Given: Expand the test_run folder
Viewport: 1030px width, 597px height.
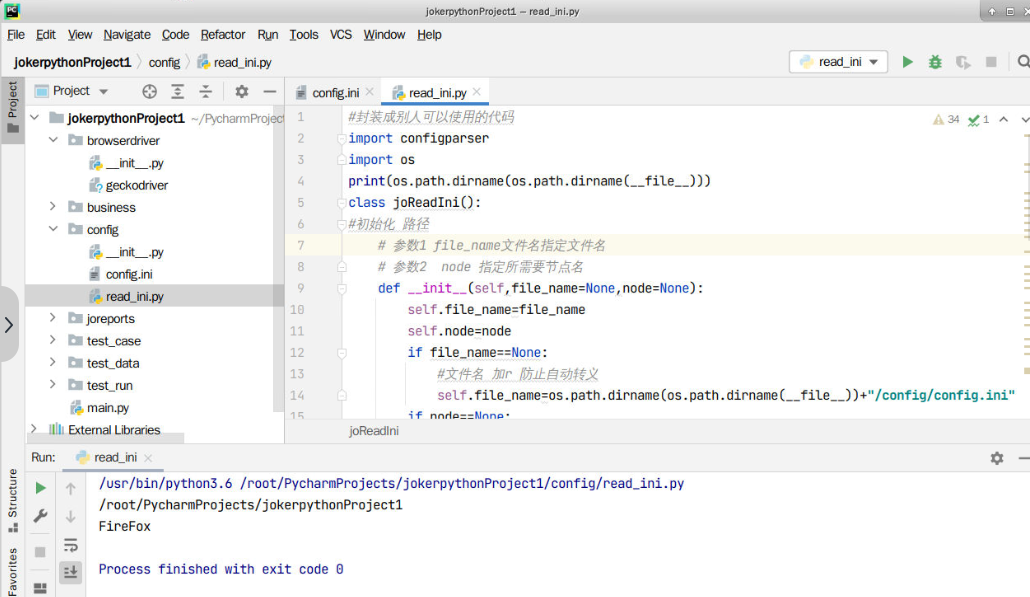Looking at the screenshot, I should pos(53,385).
